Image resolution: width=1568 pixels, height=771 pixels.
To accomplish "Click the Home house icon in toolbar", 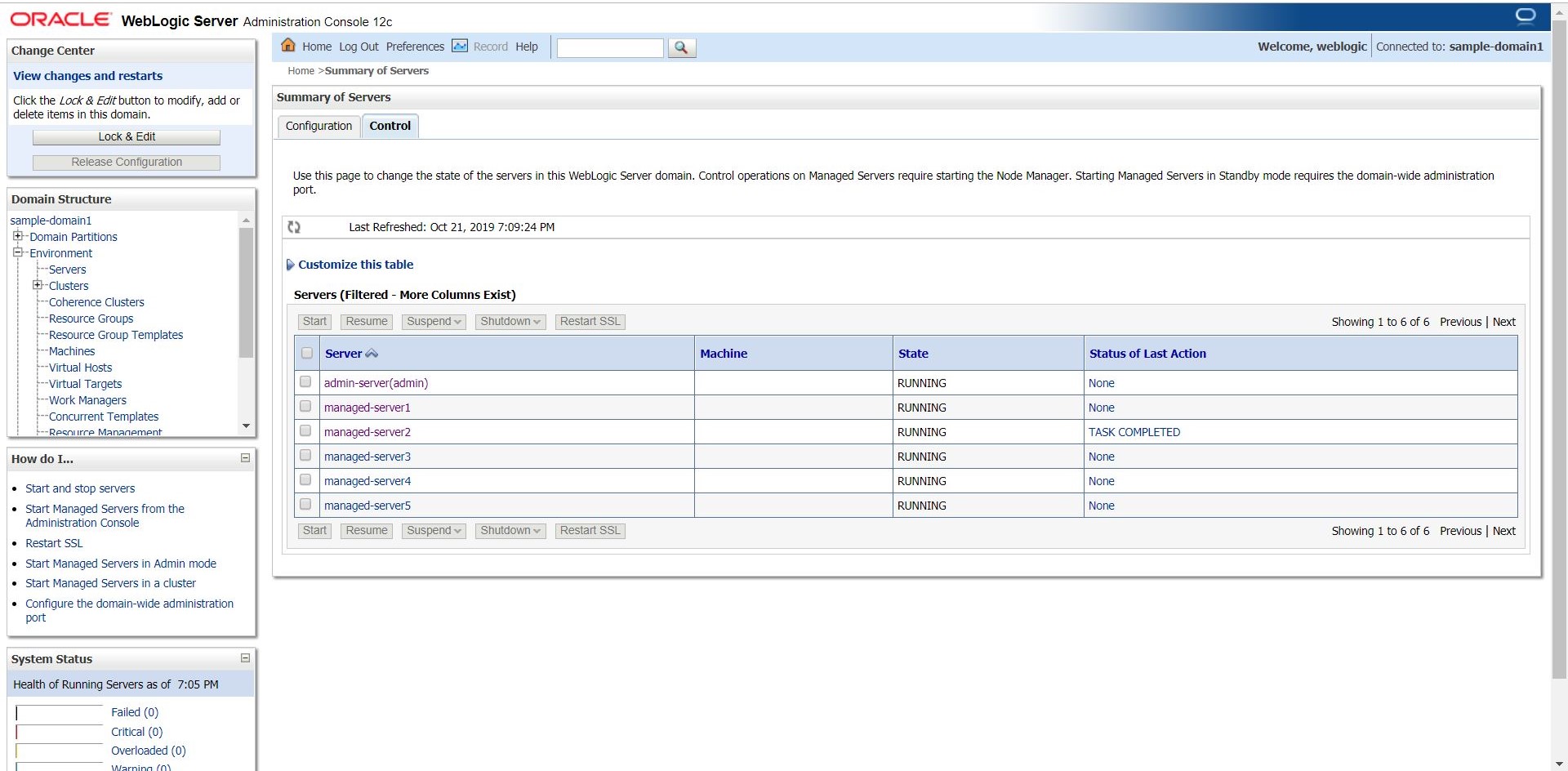I will point(288,46).
